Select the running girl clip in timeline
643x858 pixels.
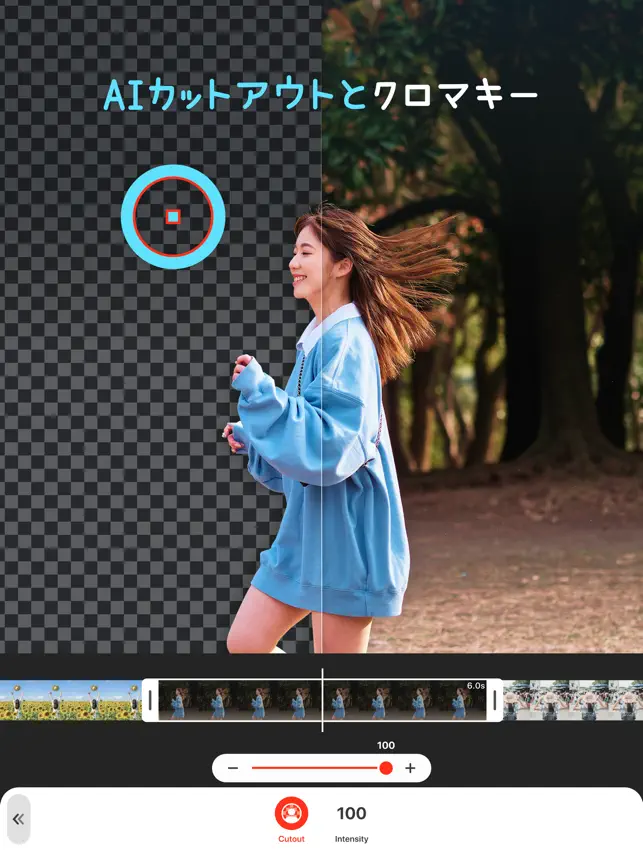[322, 700]
